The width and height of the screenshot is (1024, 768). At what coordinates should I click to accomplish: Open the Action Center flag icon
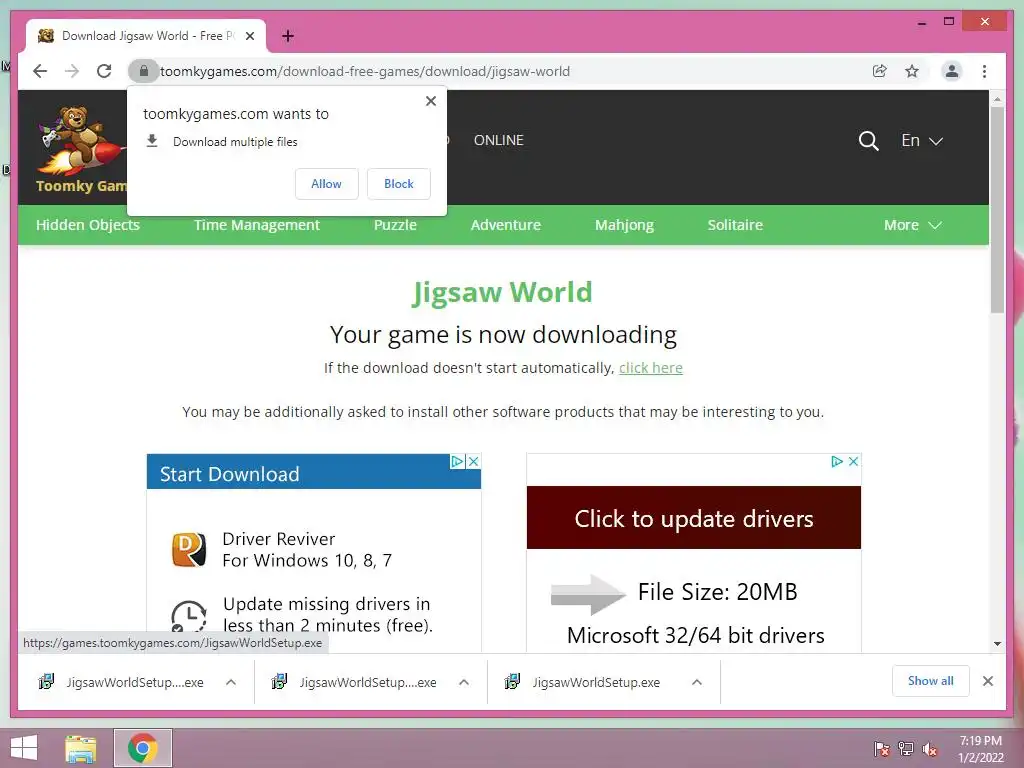[x=882, y=748]
